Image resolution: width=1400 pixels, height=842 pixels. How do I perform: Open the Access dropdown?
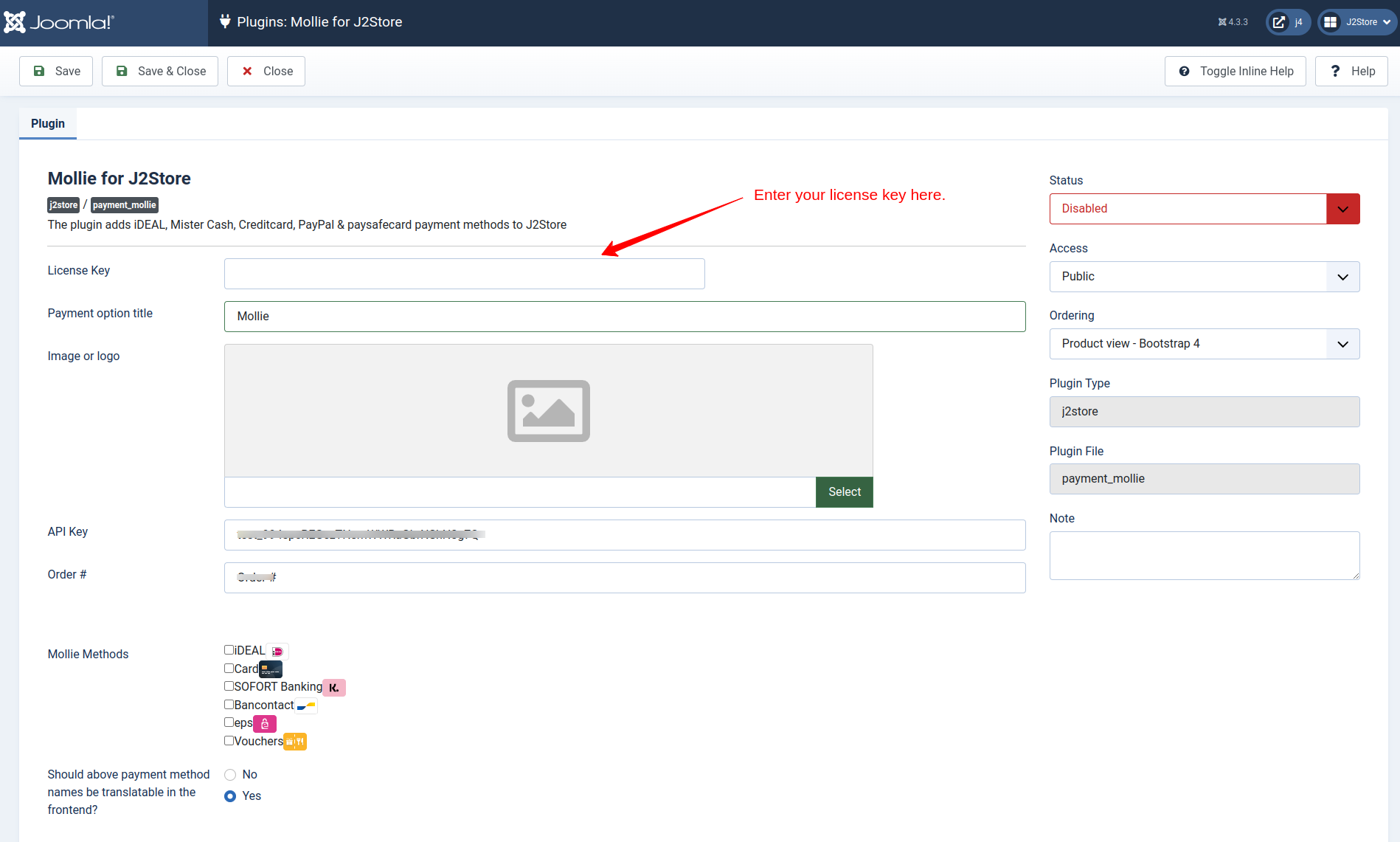pyautogui.click(x=1205, y=277)
